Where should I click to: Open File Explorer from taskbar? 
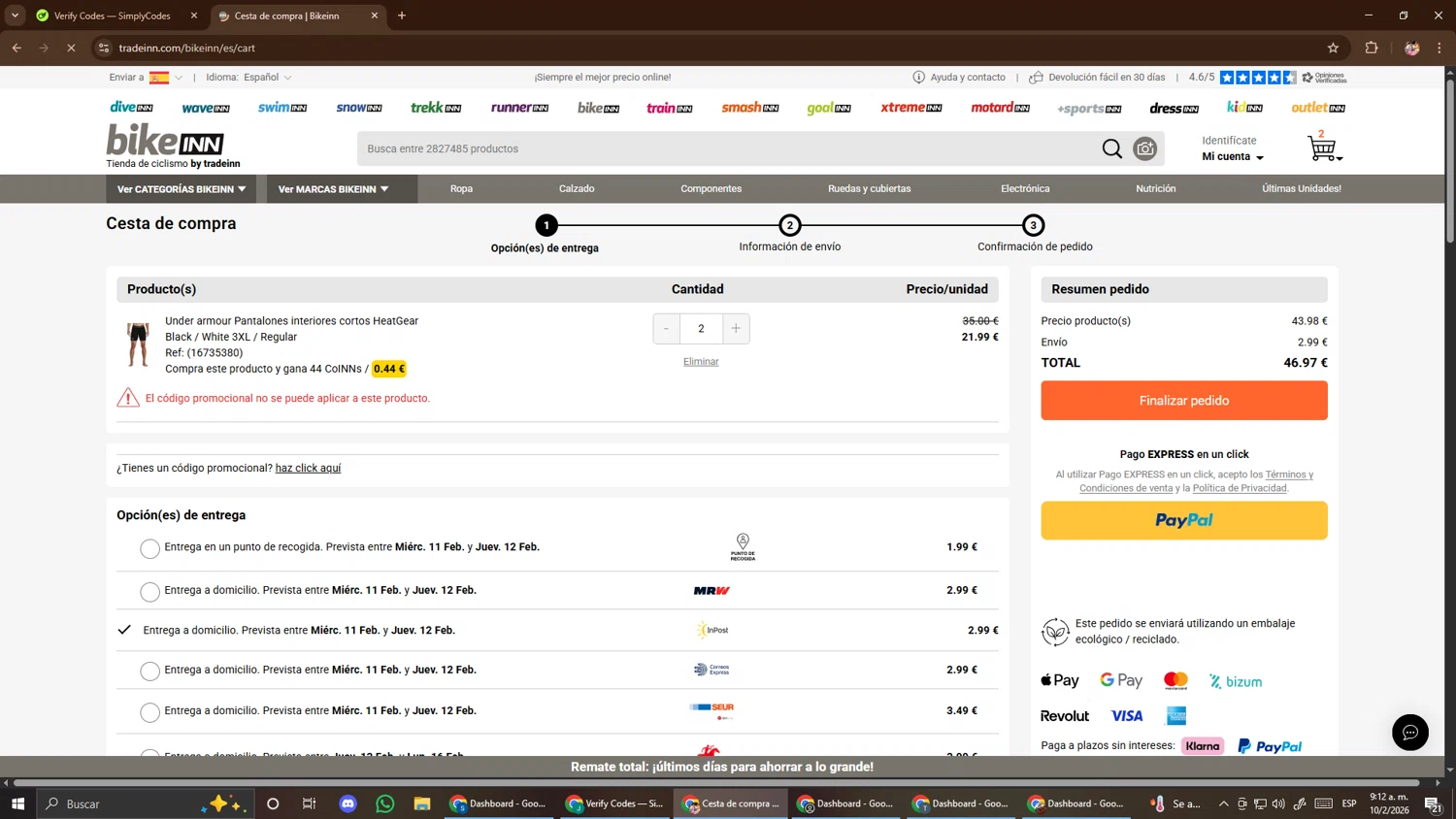click(421, 803)
